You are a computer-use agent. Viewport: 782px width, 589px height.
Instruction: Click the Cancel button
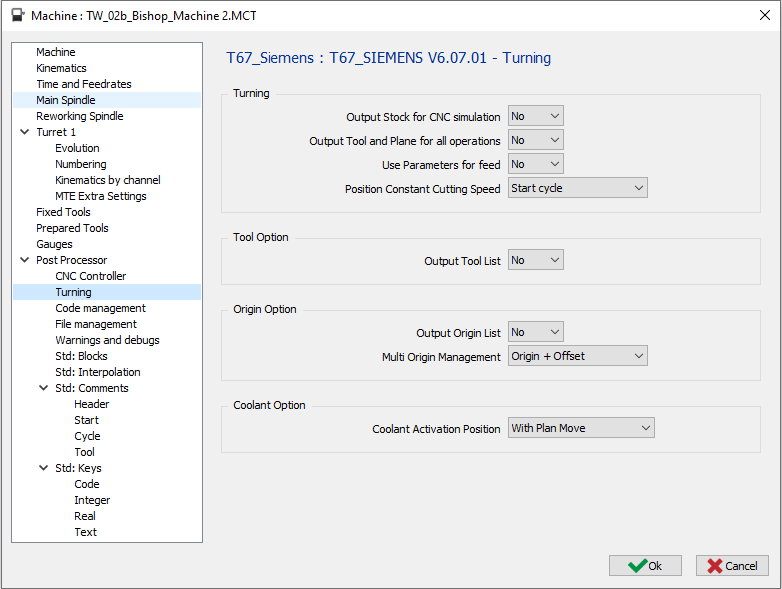pyautogui.click(x=732, y=565)
